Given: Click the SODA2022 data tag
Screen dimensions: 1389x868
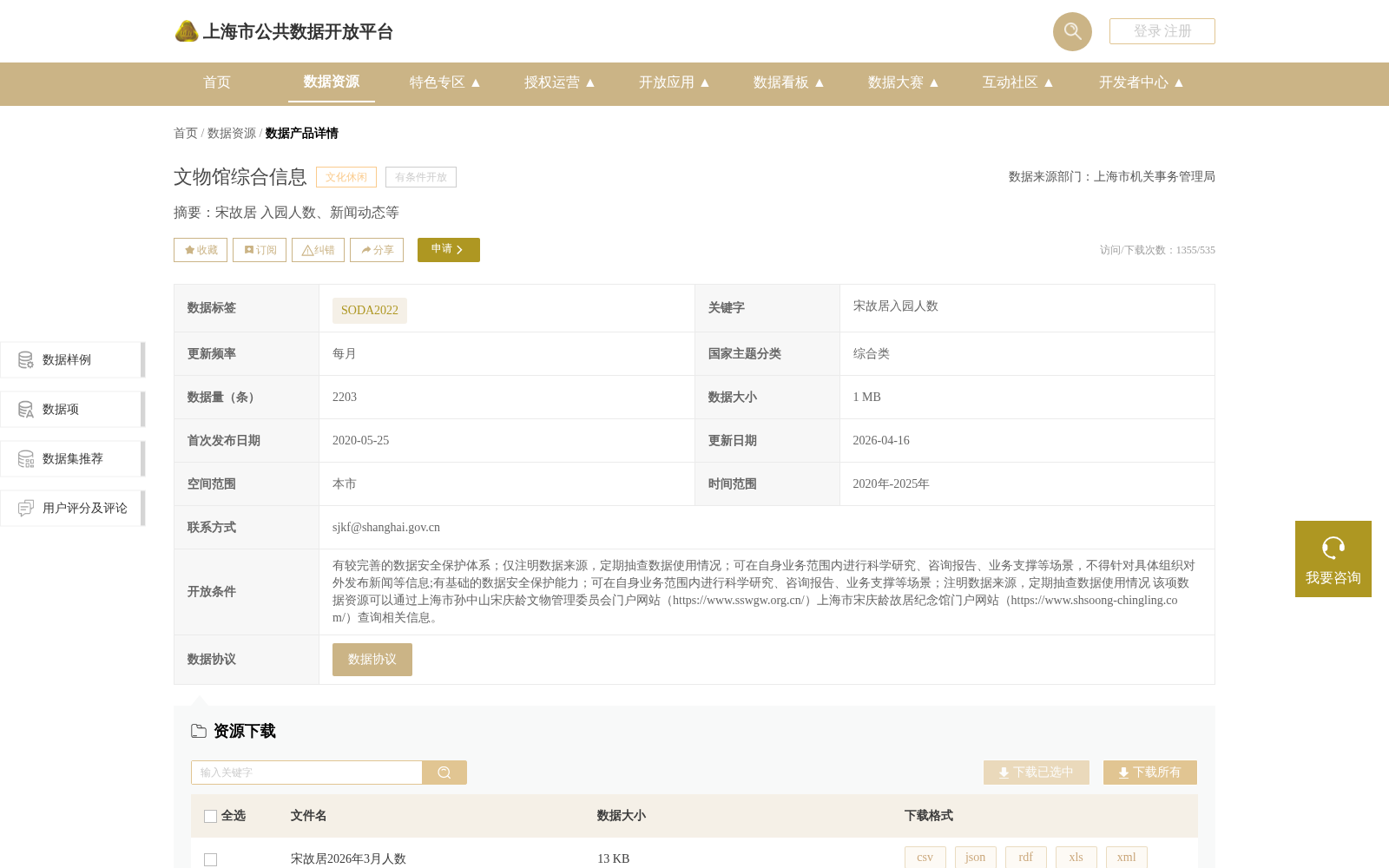Looking at the screenshot, I should click(x=370, y=310).
